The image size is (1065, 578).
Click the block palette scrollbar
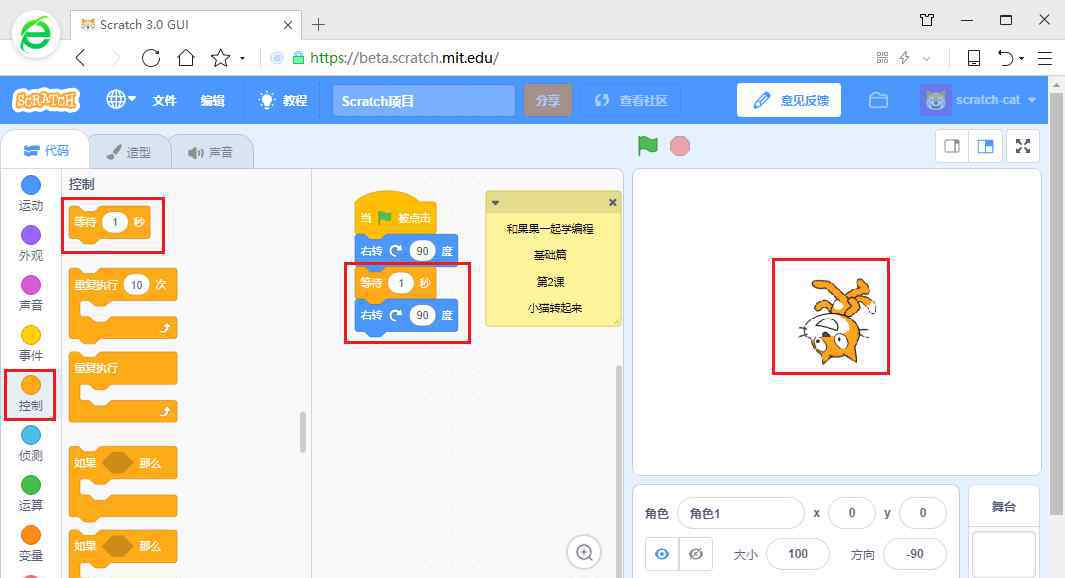(302, 431)
